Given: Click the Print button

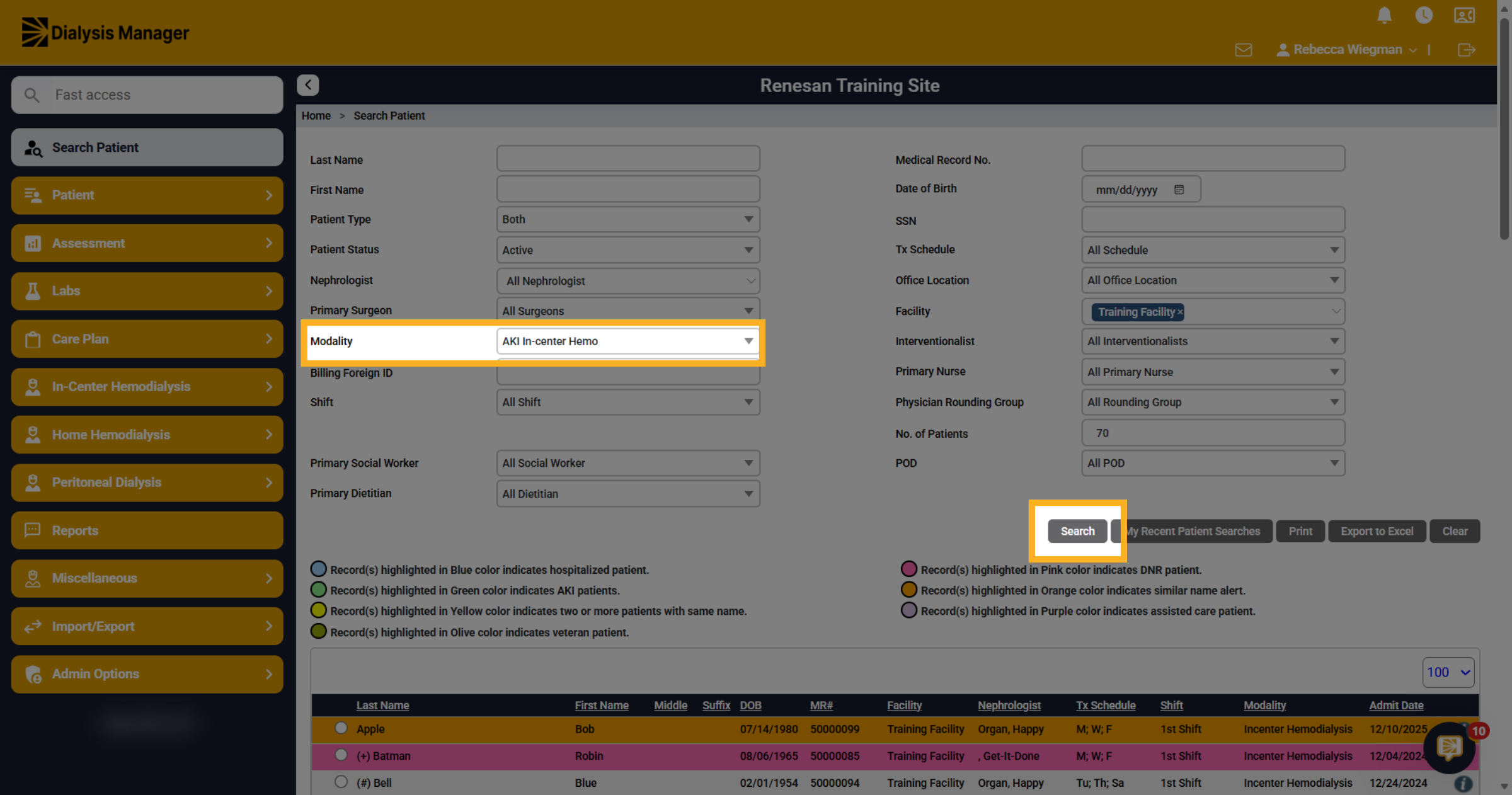Looking at the screenshot, I should 1300,531.
